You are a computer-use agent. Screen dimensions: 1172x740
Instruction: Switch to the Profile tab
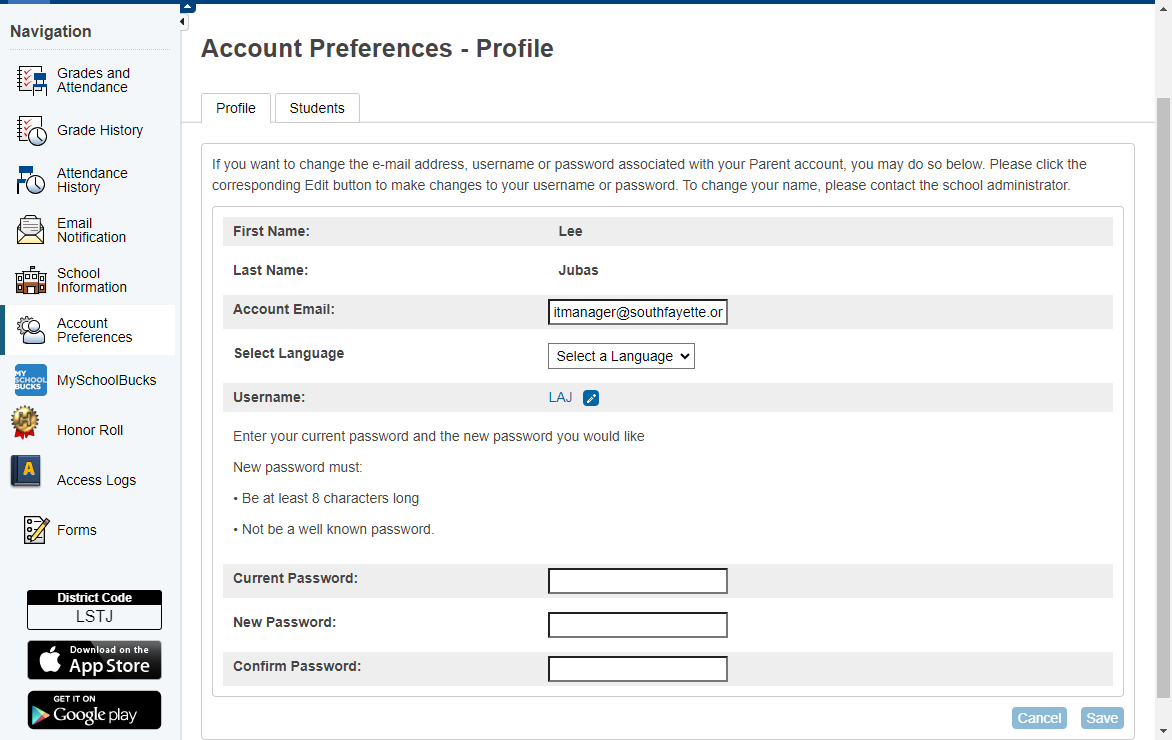[235, 108]
